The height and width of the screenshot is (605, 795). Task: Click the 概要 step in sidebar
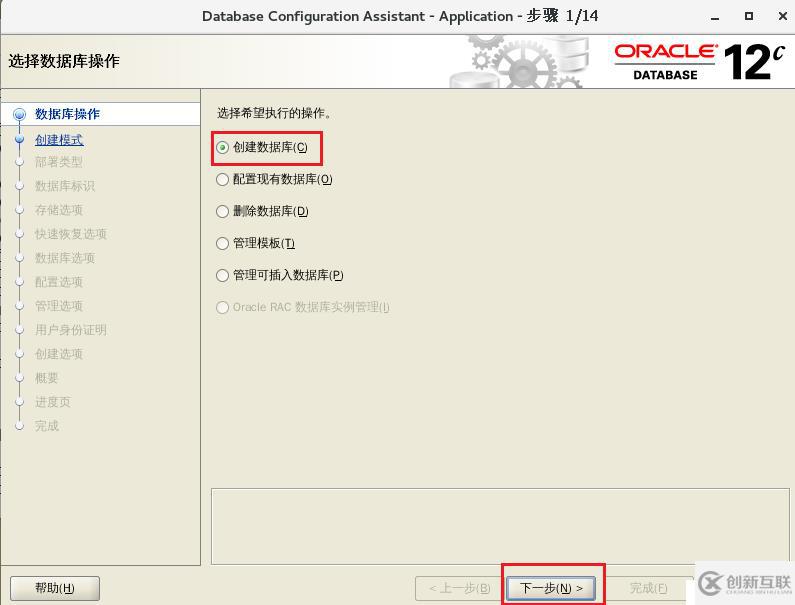click(x=46, y=378)
